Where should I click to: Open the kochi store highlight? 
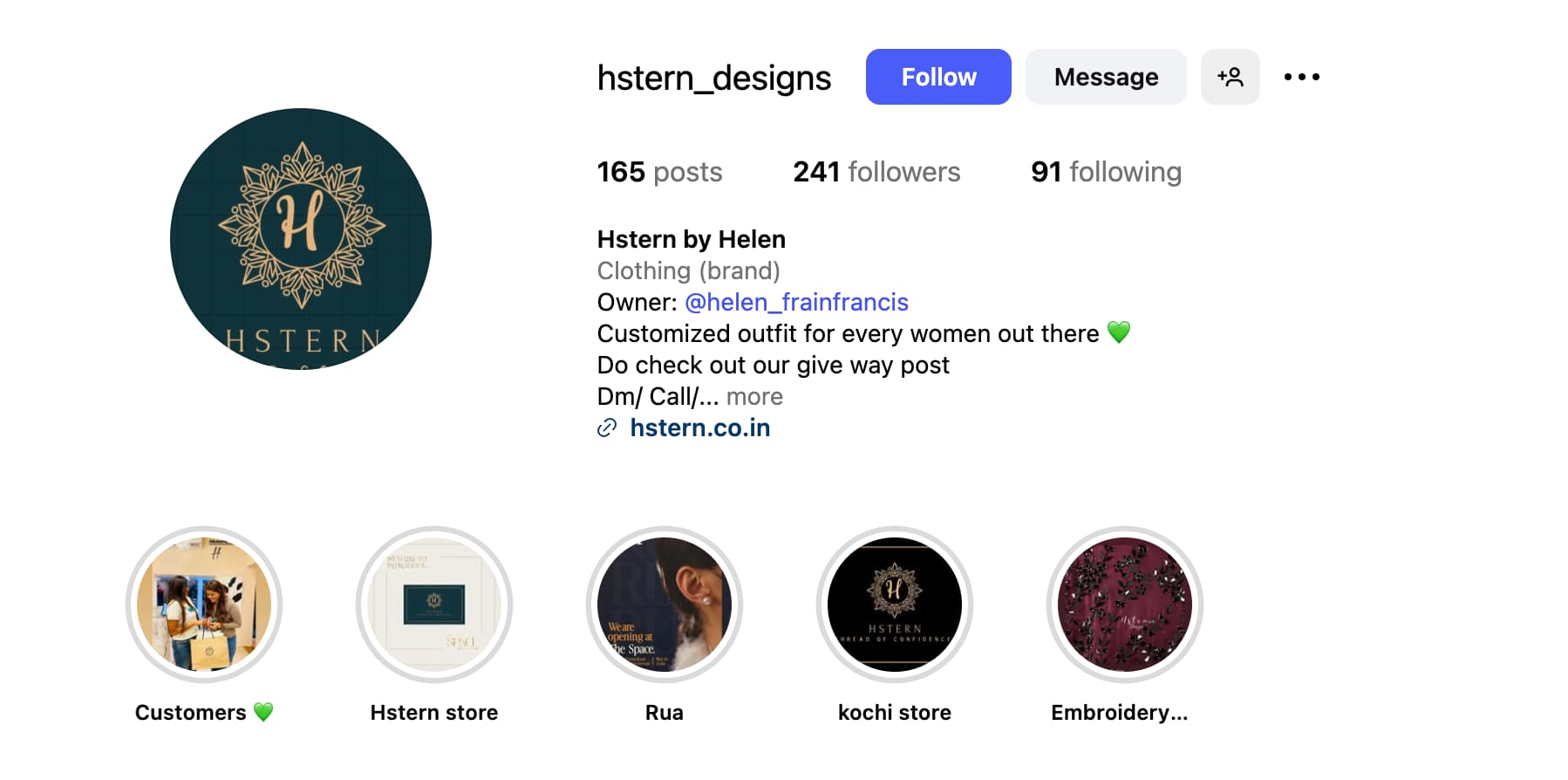(895, 605)
